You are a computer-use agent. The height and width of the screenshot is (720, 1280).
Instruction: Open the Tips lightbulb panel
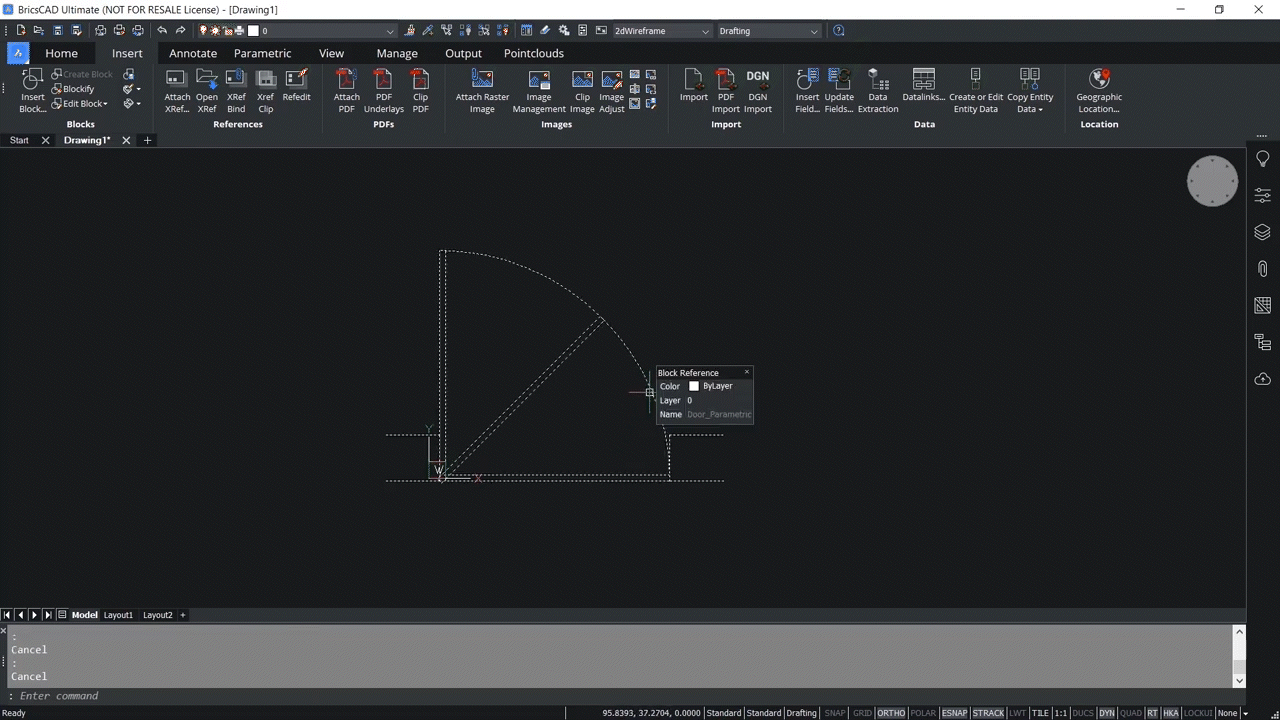click(1262, 159)
